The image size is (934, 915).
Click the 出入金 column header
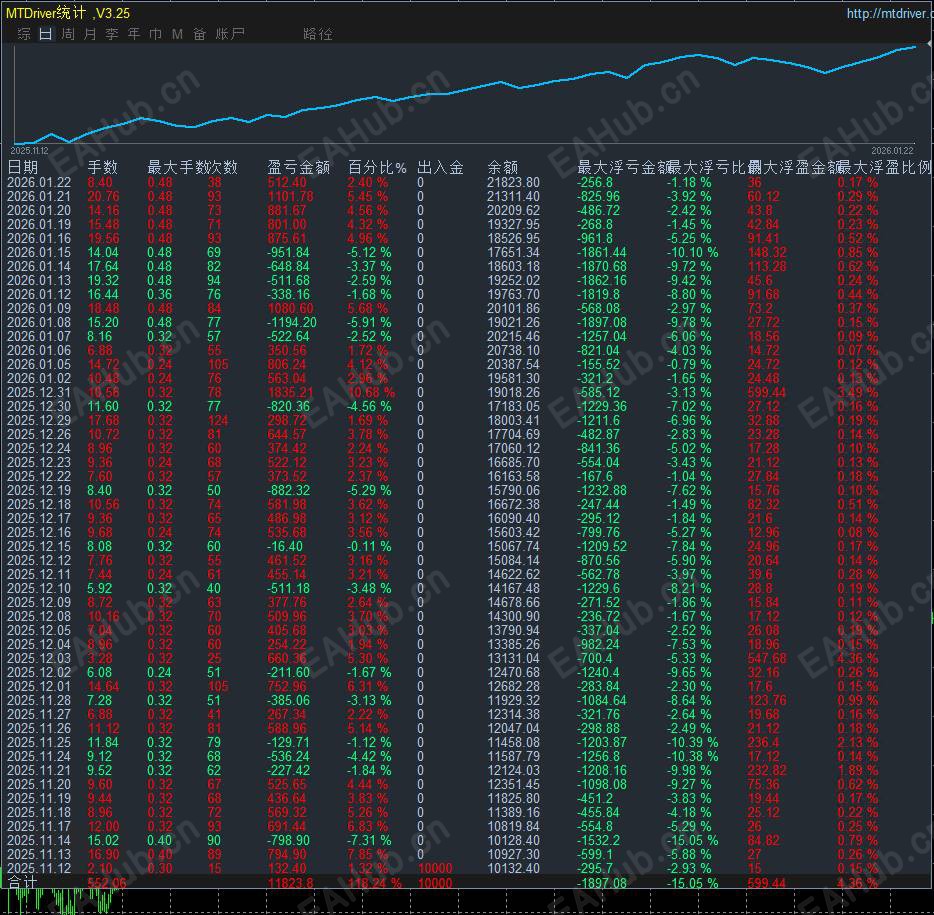pos(440,167)
